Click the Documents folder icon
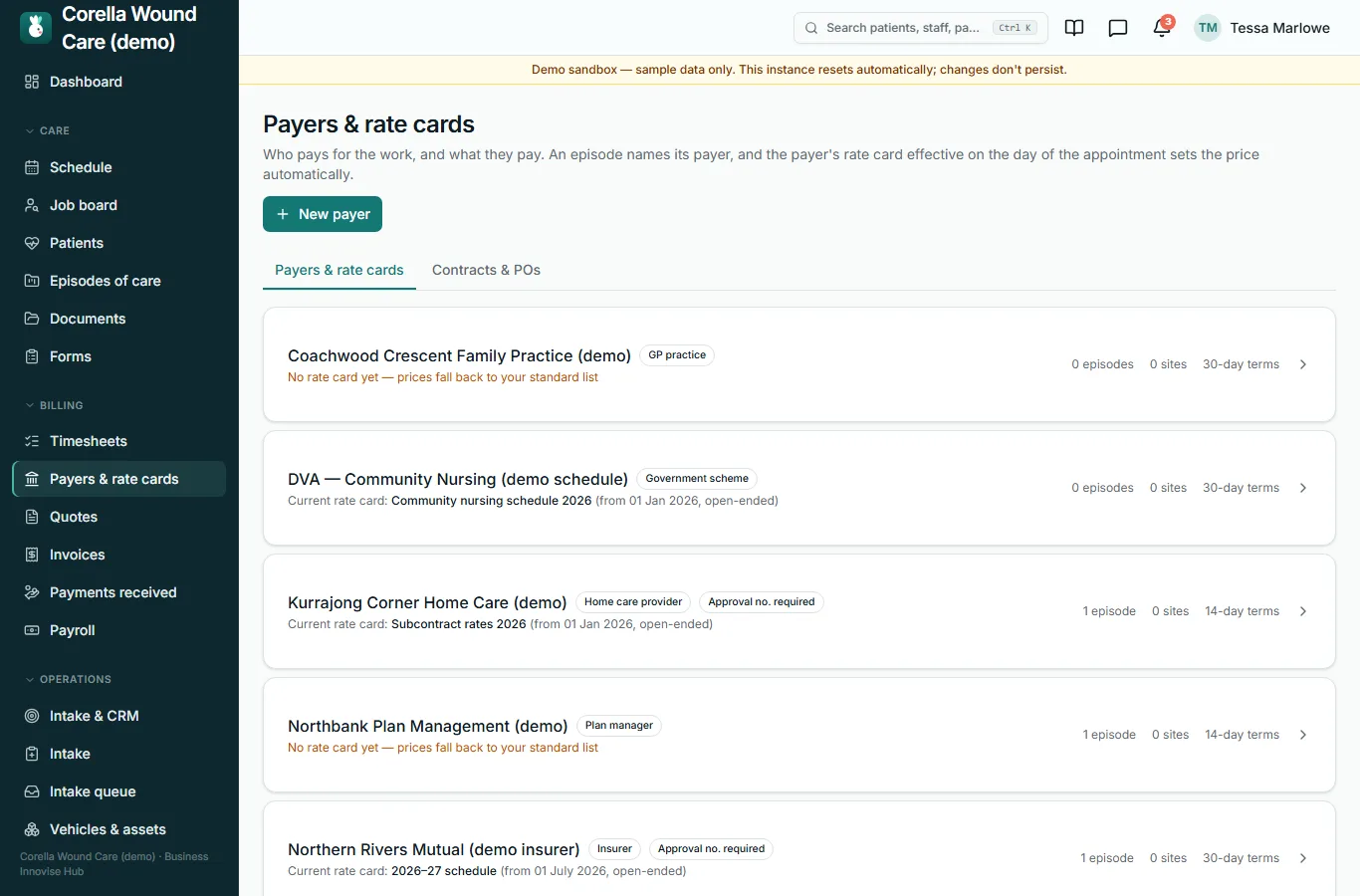Image resolution: width=1360 pixels, height=896 pixels. click(32, 319)
